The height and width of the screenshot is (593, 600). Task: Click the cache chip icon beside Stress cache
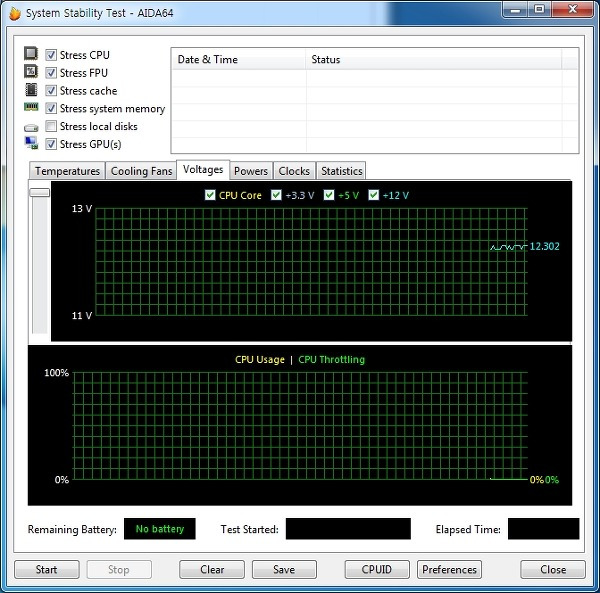(x=31, y=90)
